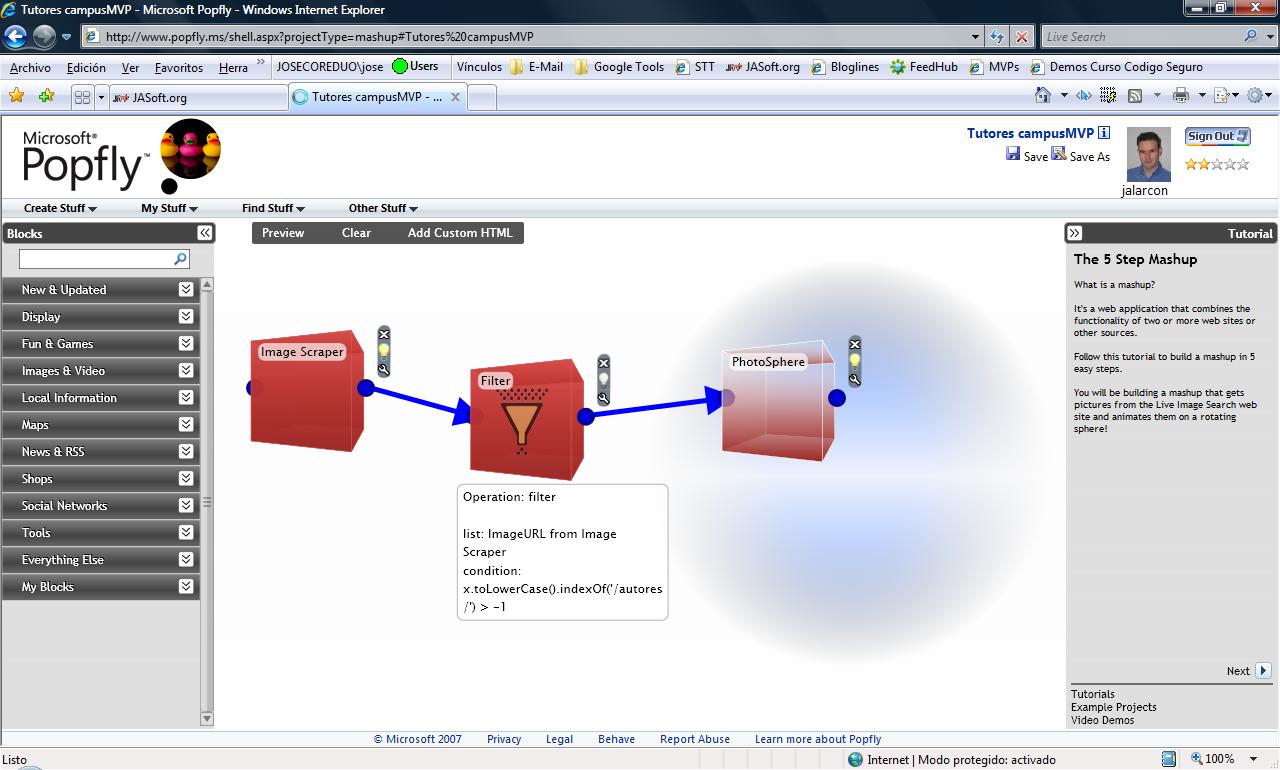
Task: Click the browser Refresh button
Action: (997, 37)
